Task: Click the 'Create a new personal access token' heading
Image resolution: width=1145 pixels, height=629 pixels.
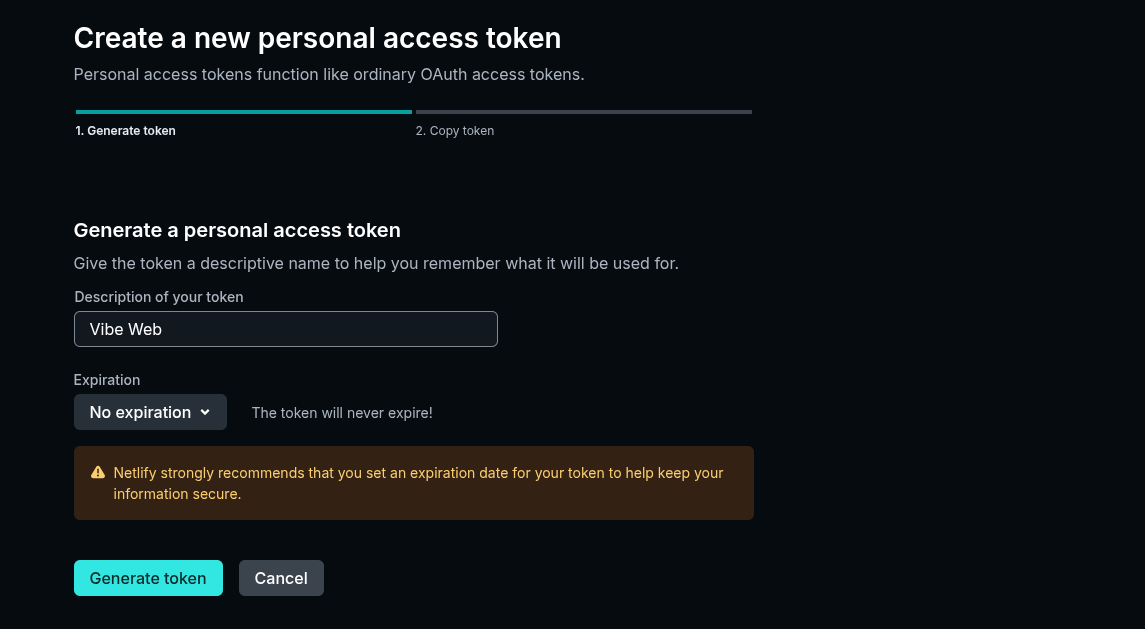Action: (x=317, y=39)
